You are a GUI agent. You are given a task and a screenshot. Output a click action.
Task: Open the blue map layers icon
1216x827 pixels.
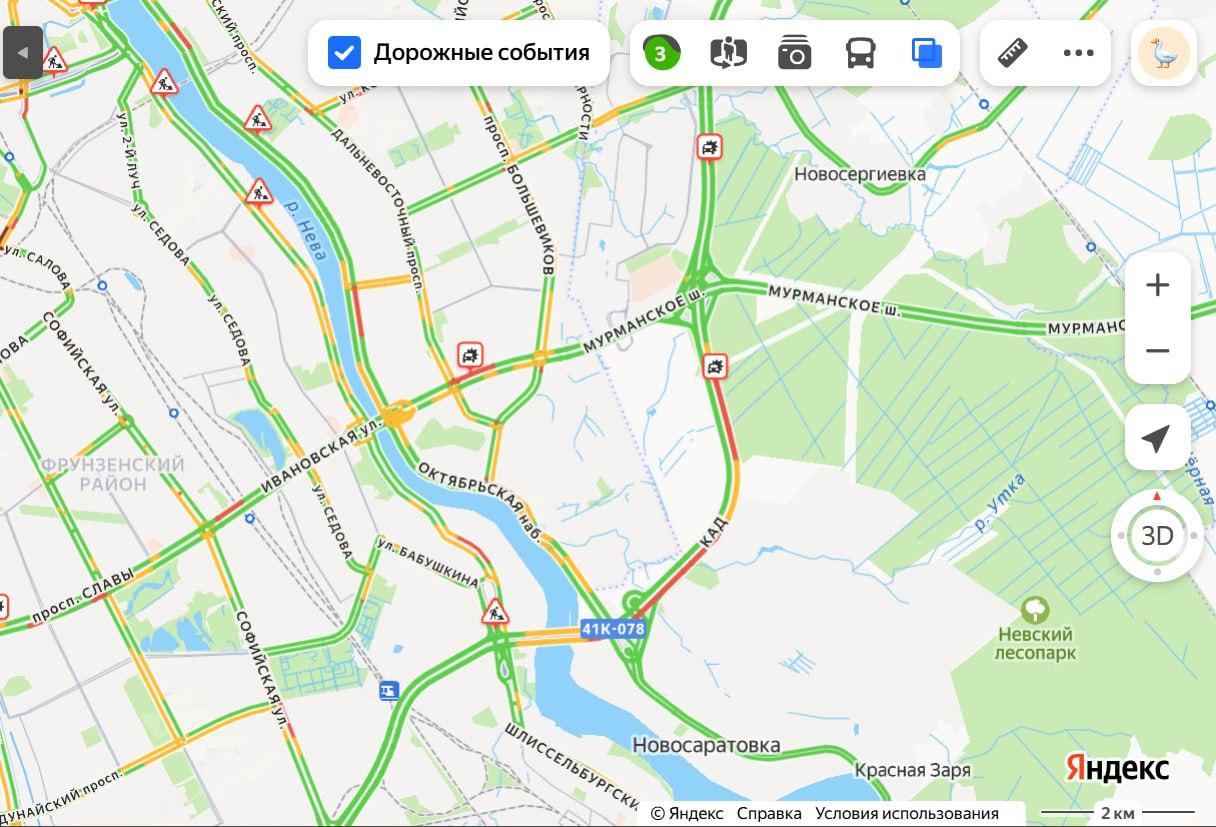(x=927, y=52)
